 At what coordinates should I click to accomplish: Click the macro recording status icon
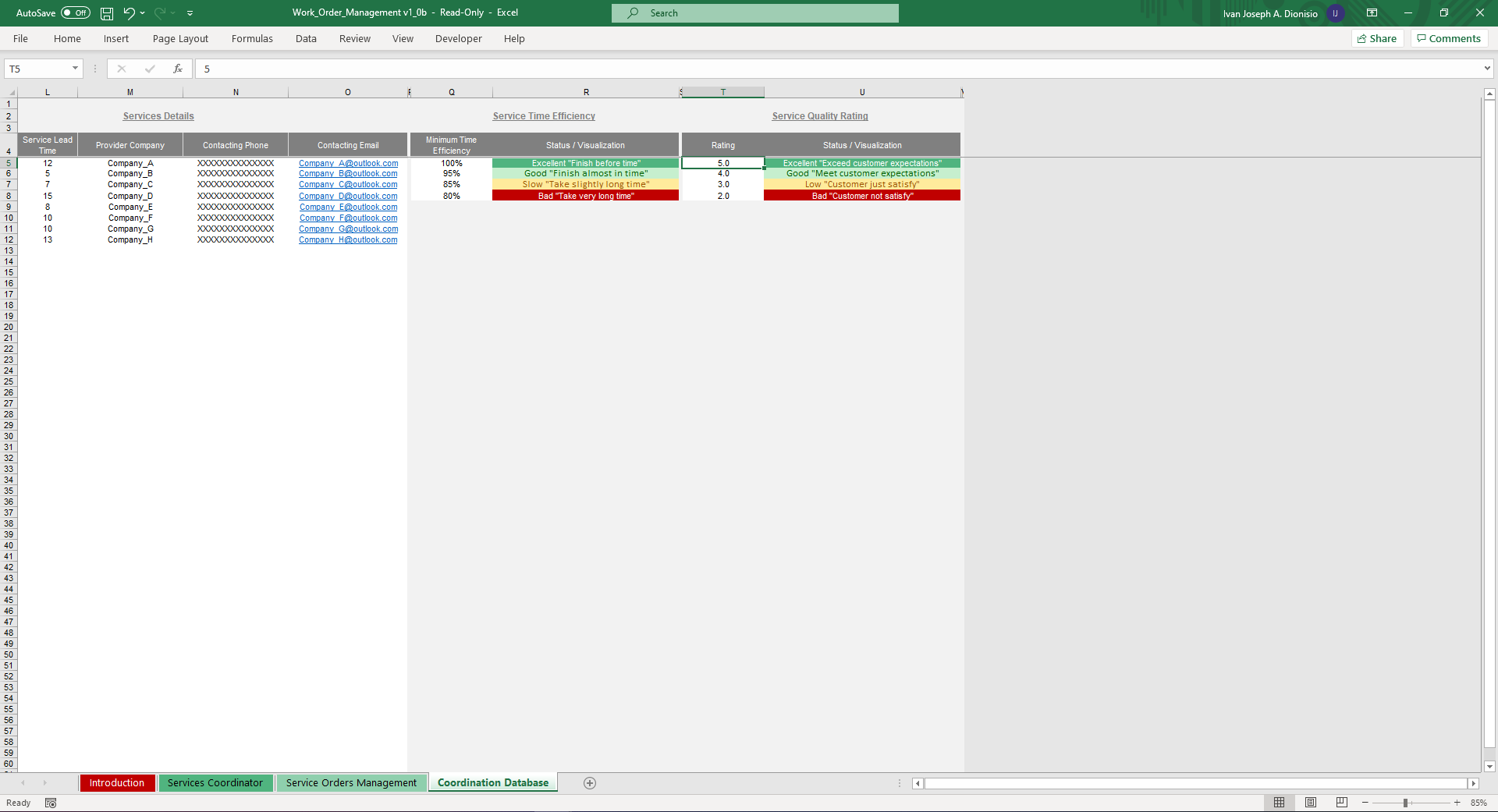coord(51,803)
